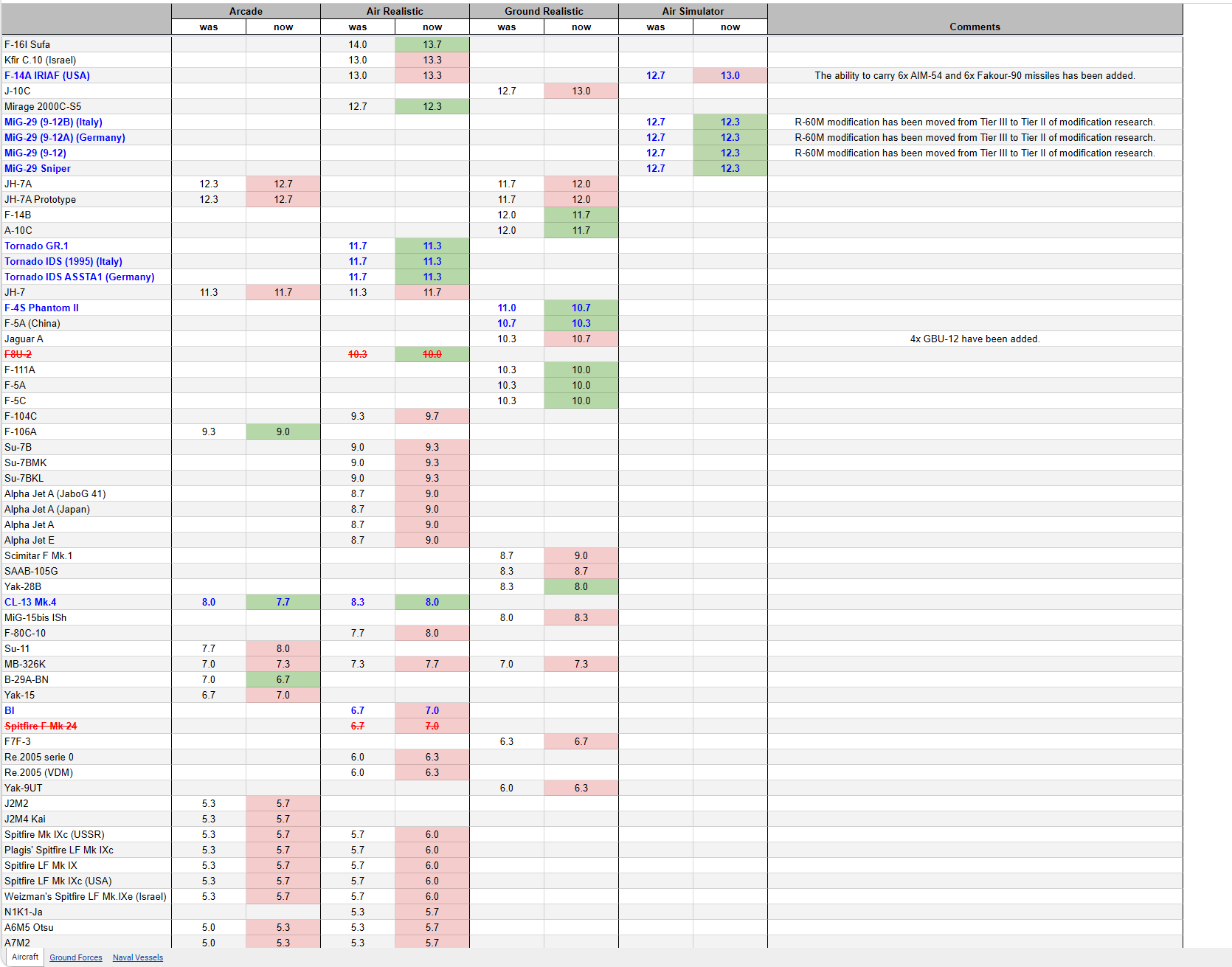Click the struck-through F8U-2 row label
This screenshot has height=967, width=1232.
[x=18, y=354]
